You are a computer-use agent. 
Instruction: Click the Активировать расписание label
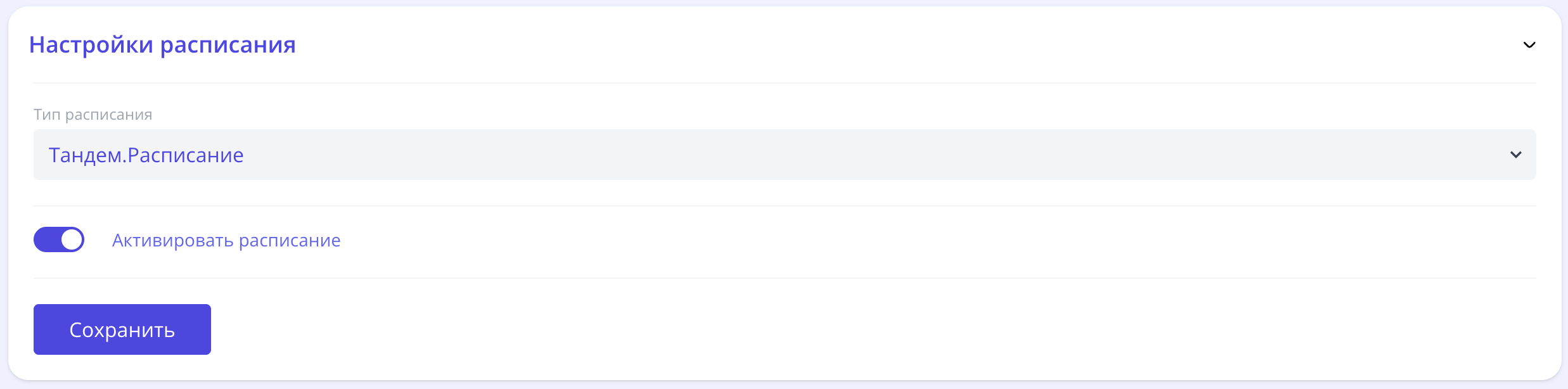[x=226, y=241]
